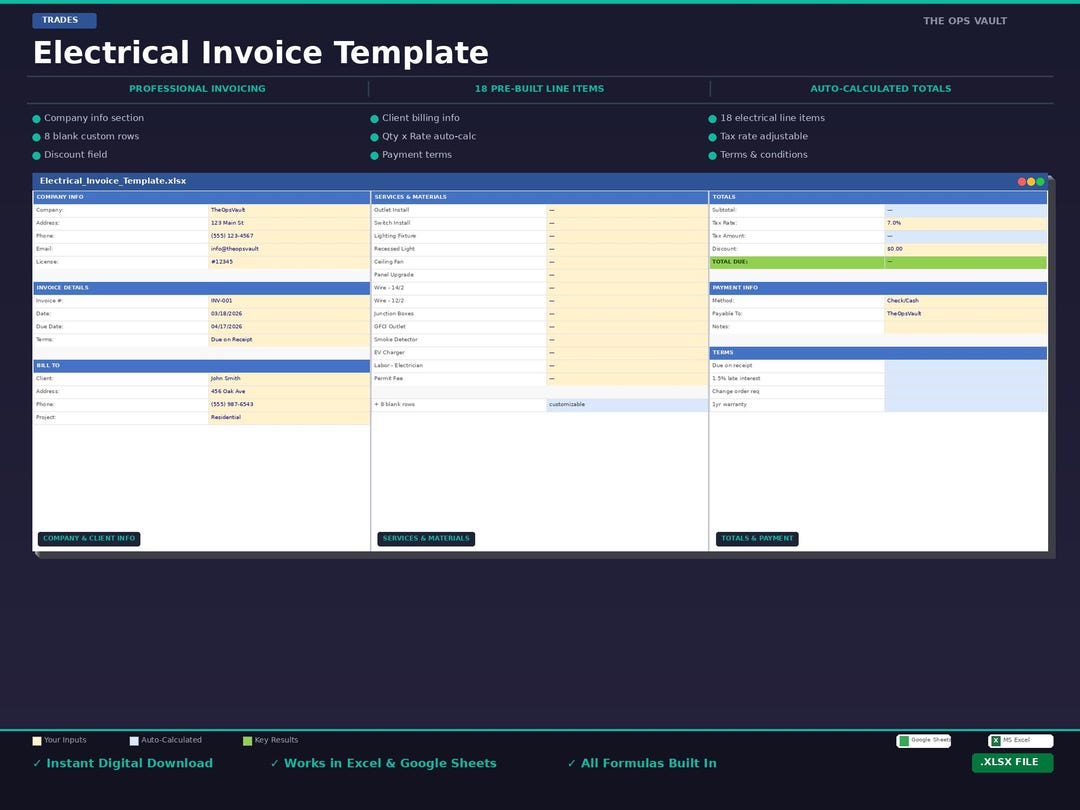Select the '$0.00' discount cell
The width and height of the screenshot is (1080, 810).
click(x=966, y=249)
